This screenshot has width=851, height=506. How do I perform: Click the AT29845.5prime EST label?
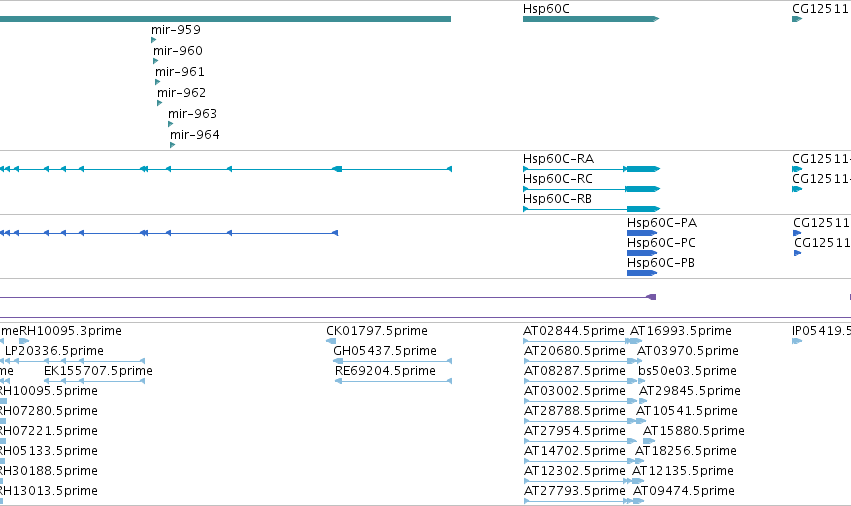pyautogui.click(x=690, y=391)
